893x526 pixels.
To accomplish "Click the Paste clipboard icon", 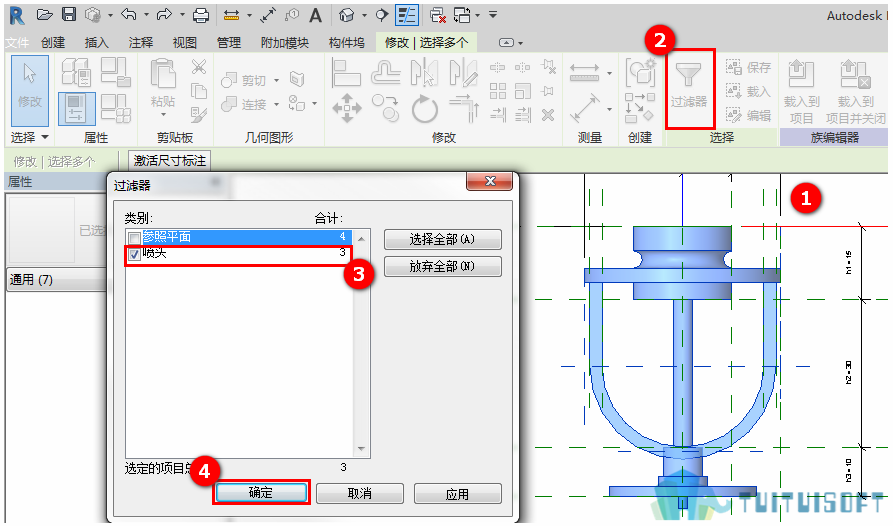I will pos(162,75).
